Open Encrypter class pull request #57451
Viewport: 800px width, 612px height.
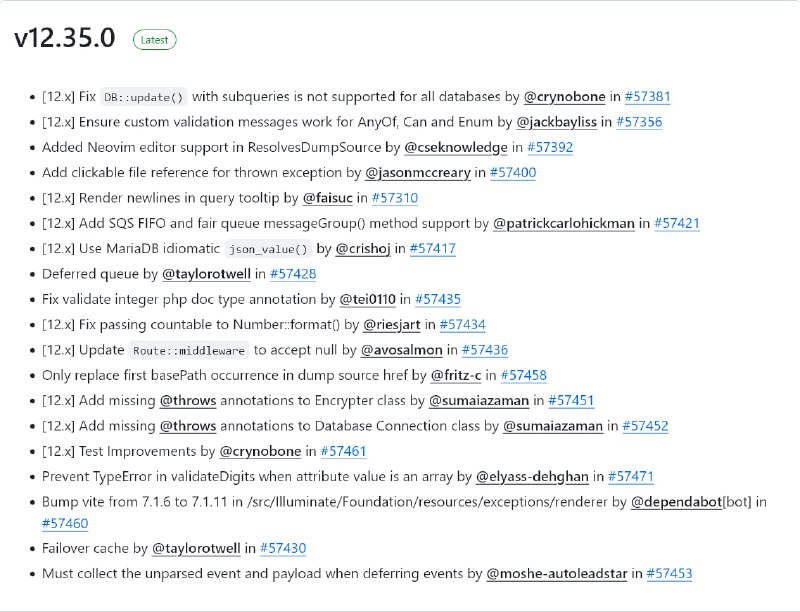point(571,400)
